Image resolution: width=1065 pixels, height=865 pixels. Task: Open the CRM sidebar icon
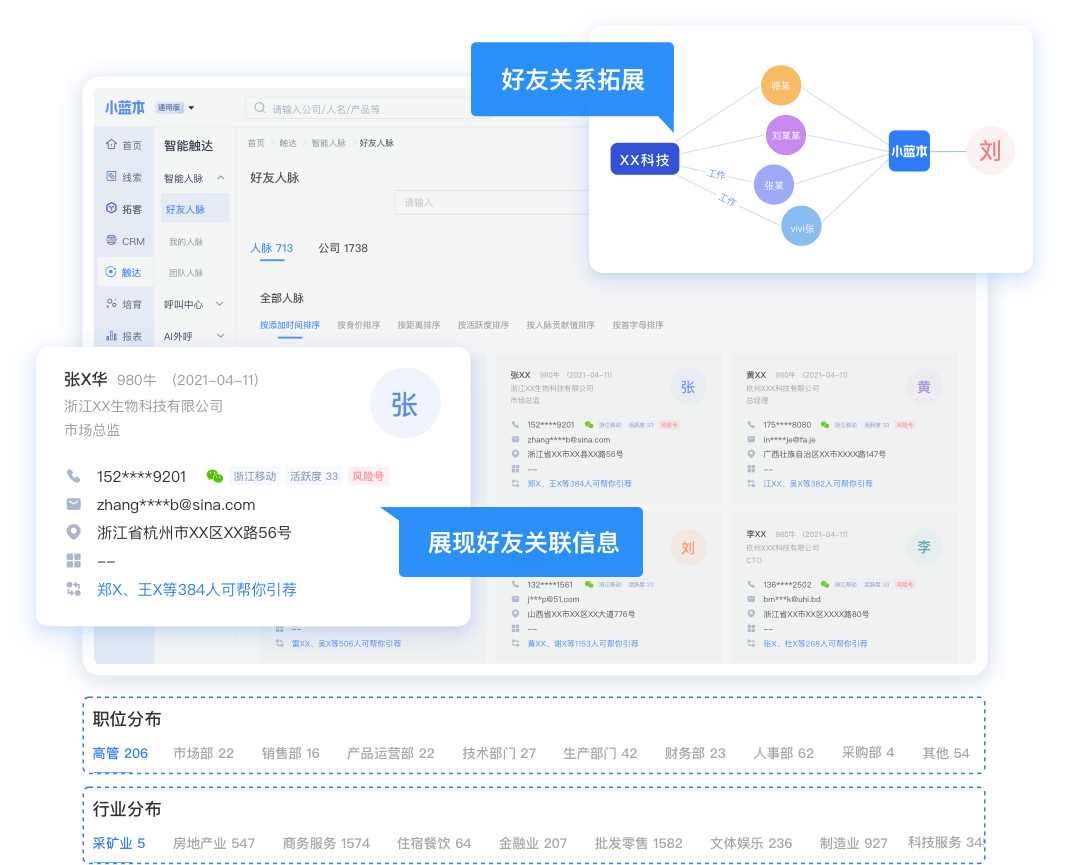click(x=111, y=240)
